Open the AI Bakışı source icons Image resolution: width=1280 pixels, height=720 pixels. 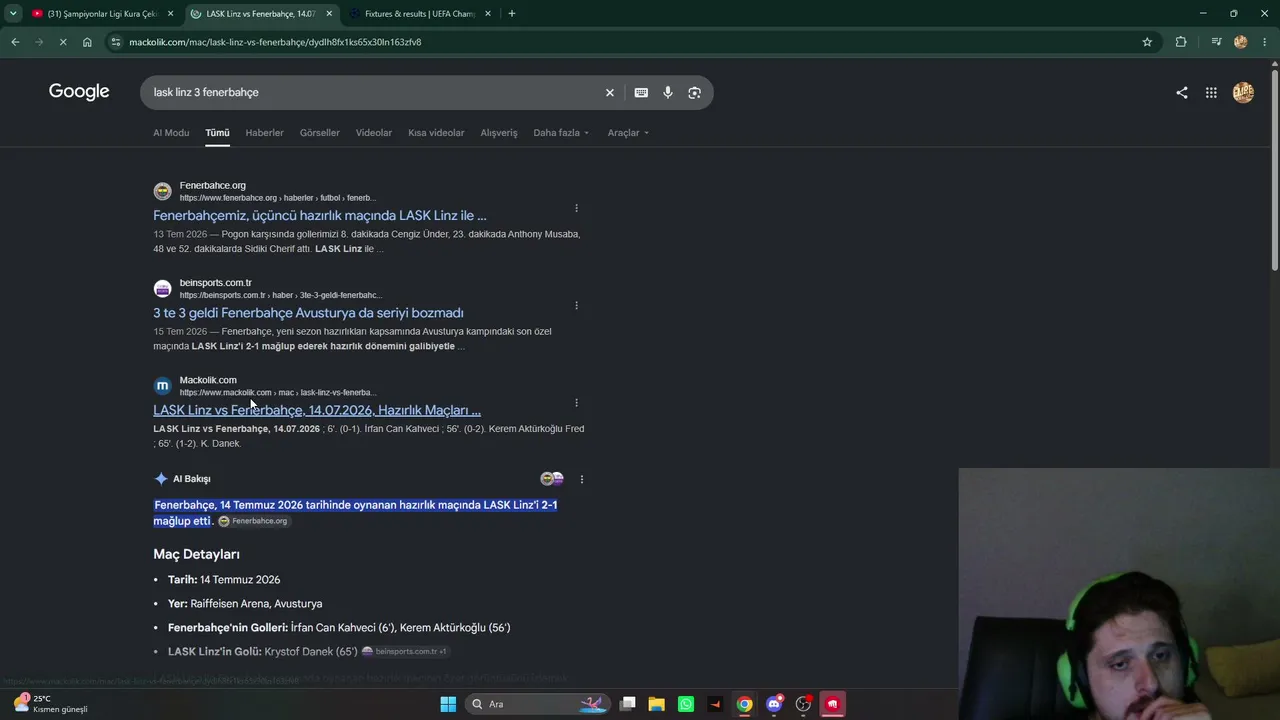(x=552, y=479)
